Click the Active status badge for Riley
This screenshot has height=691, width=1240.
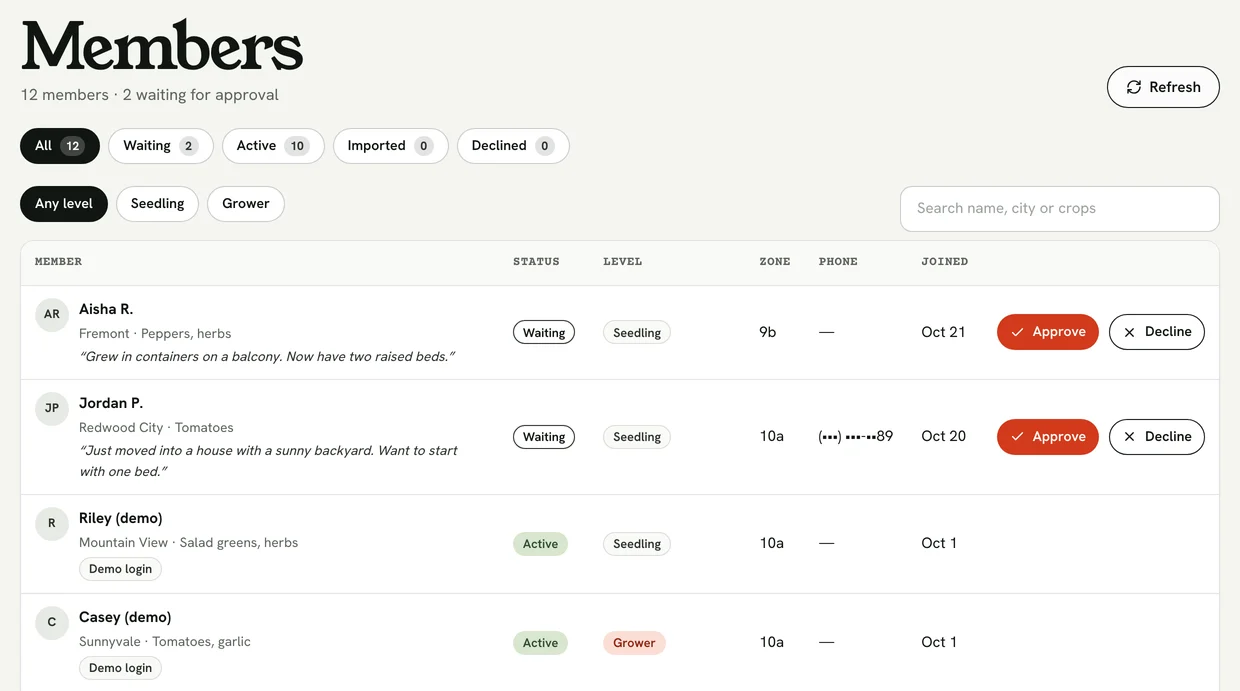click(540, 544)
